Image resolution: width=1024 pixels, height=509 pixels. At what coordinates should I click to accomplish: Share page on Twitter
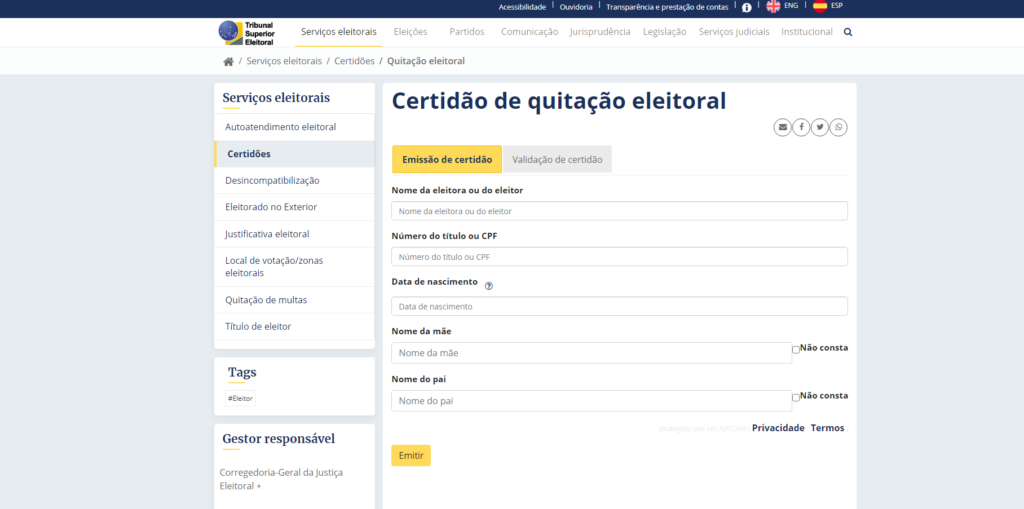pyautogui.click(x=819, y=127)
